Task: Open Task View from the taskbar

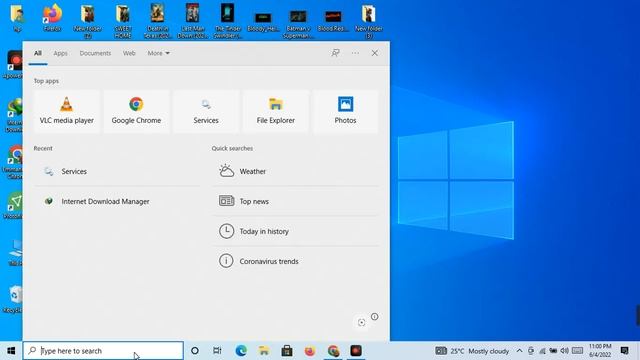Action: point(217,351)
